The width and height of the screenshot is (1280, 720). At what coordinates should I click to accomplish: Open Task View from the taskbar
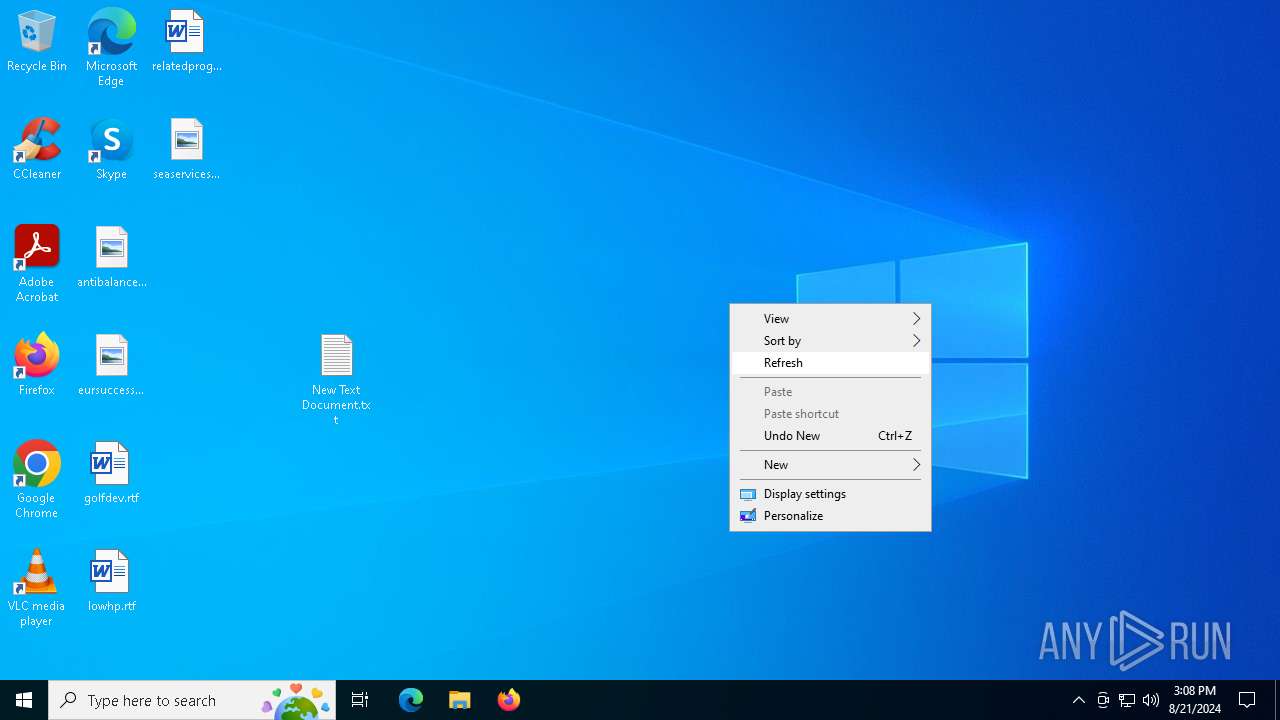(x=360, y=700)
